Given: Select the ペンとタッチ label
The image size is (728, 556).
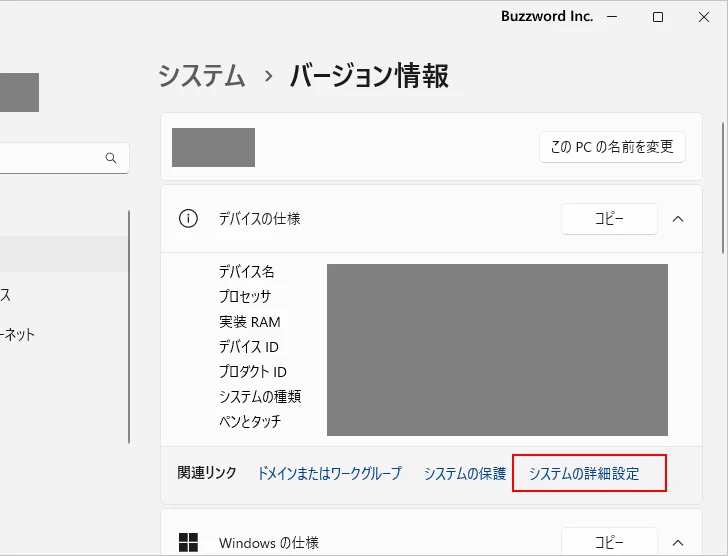Looking at the screenshot, I should [250, 421].
